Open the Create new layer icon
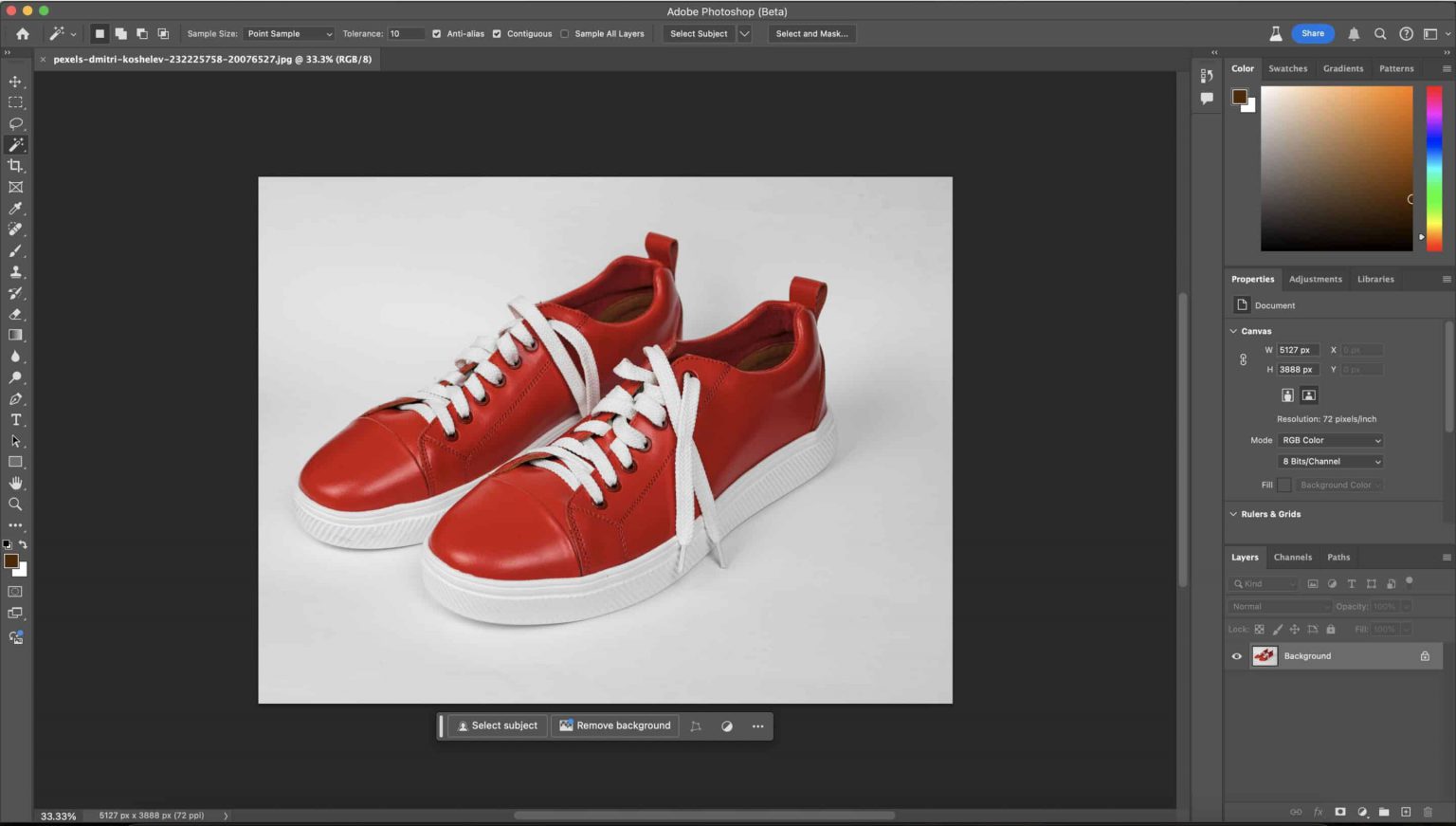1456x826 pixels. tap(1406, 813)
